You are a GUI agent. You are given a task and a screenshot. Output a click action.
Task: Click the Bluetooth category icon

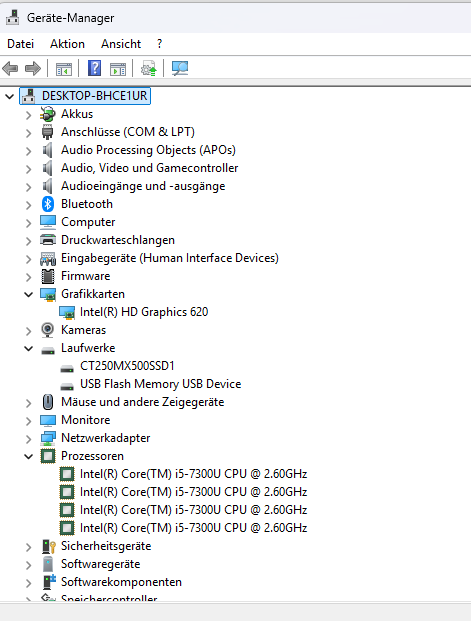(48, 204)
